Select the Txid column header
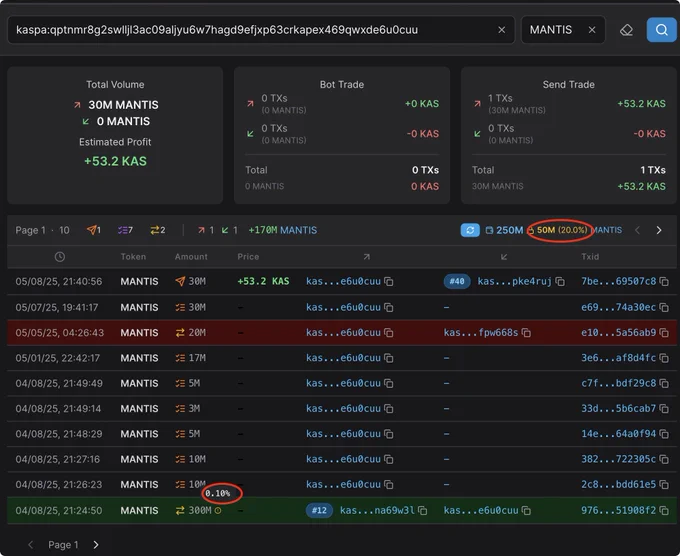This screenshot has width=680, height=556. [590, 257]
